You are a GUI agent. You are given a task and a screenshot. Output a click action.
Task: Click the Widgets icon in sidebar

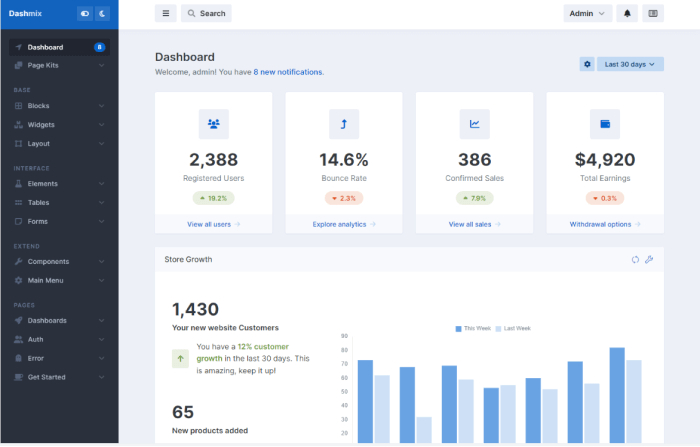click(18, 125)
